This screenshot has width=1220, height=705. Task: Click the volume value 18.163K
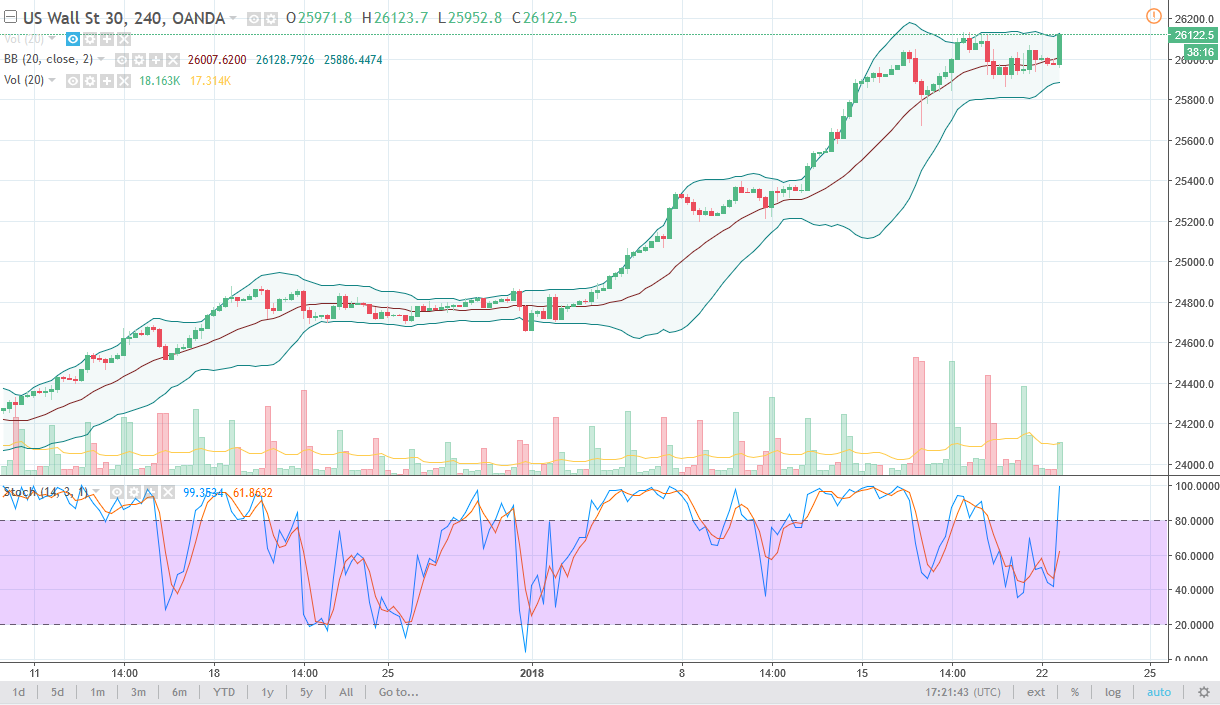[x=160, y=80]
